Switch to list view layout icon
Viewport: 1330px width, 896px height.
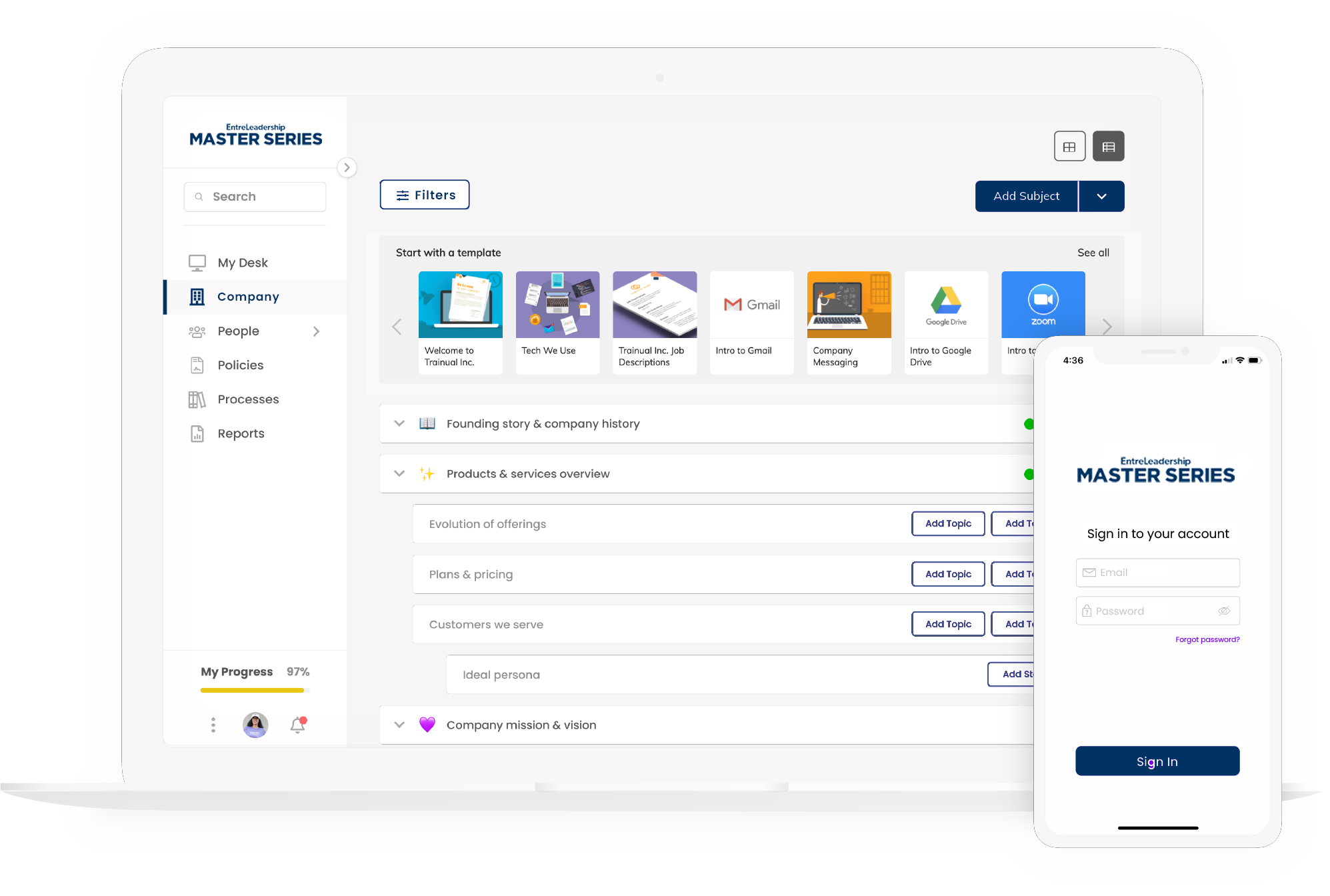[1108, 147]
